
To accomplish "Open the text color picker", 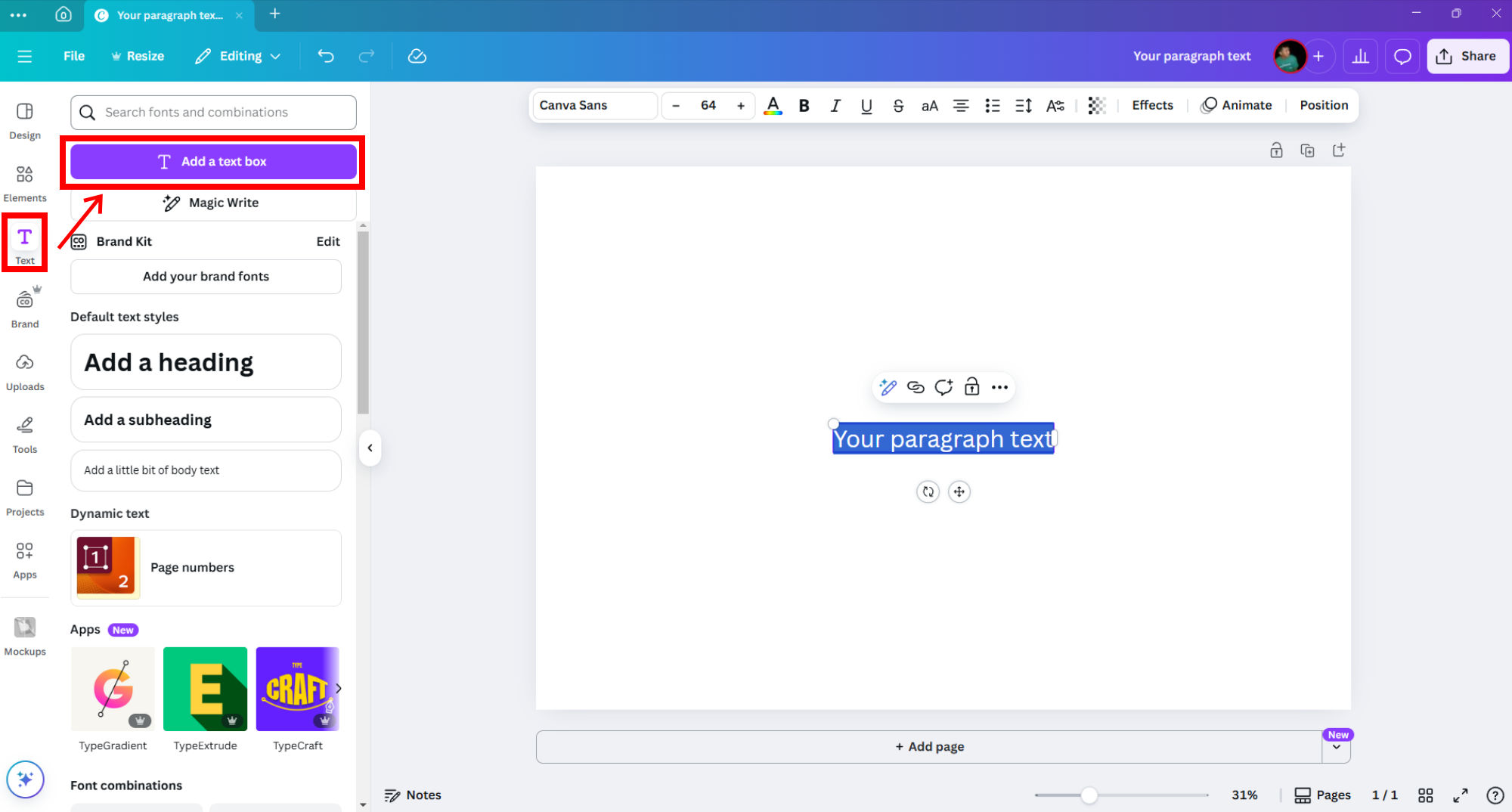I will click(x=773, y=106).
